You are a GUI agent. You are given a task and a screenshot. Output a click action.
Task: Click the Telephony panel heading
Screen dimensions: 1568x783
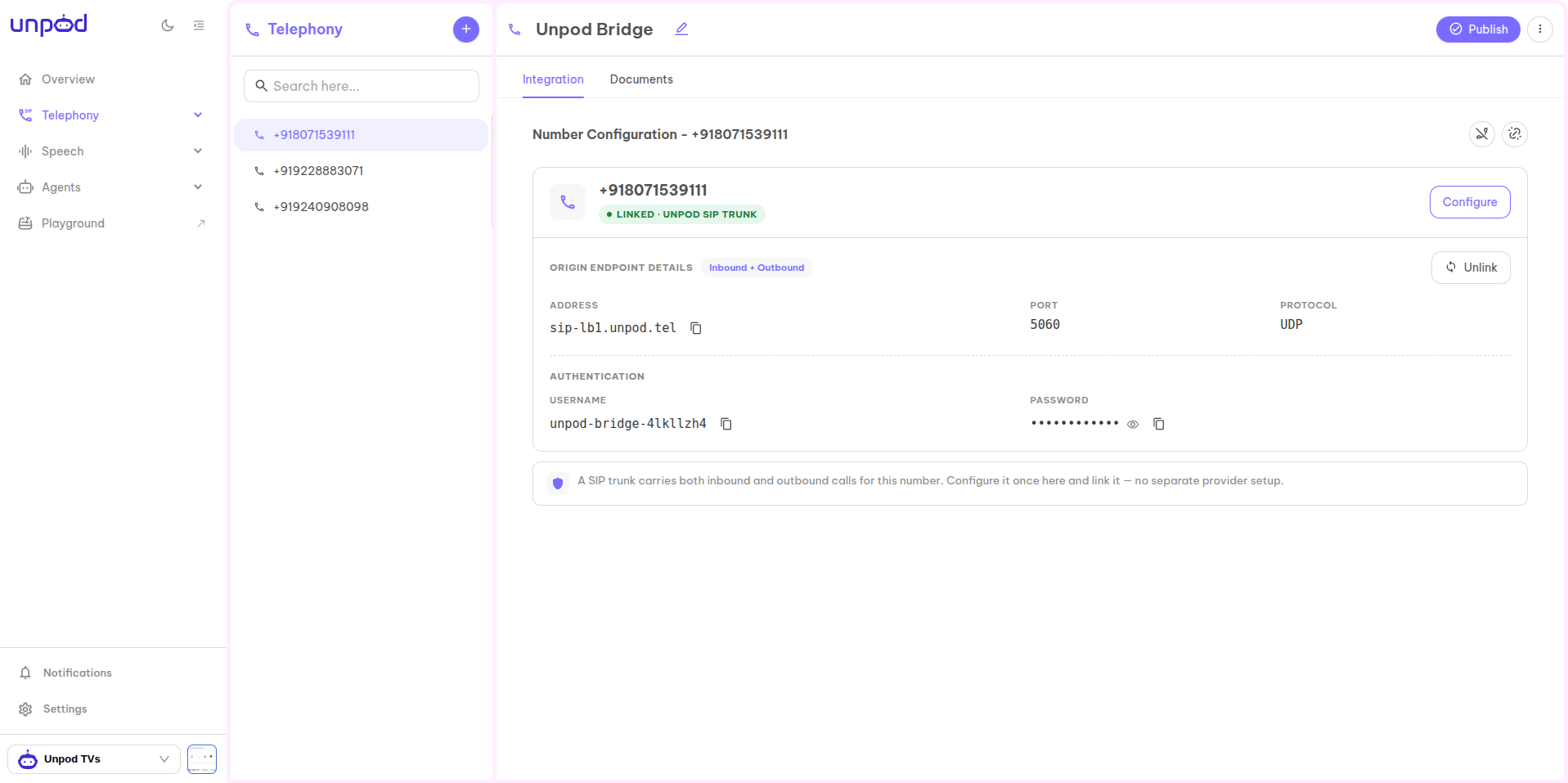[x=305, y=29]
